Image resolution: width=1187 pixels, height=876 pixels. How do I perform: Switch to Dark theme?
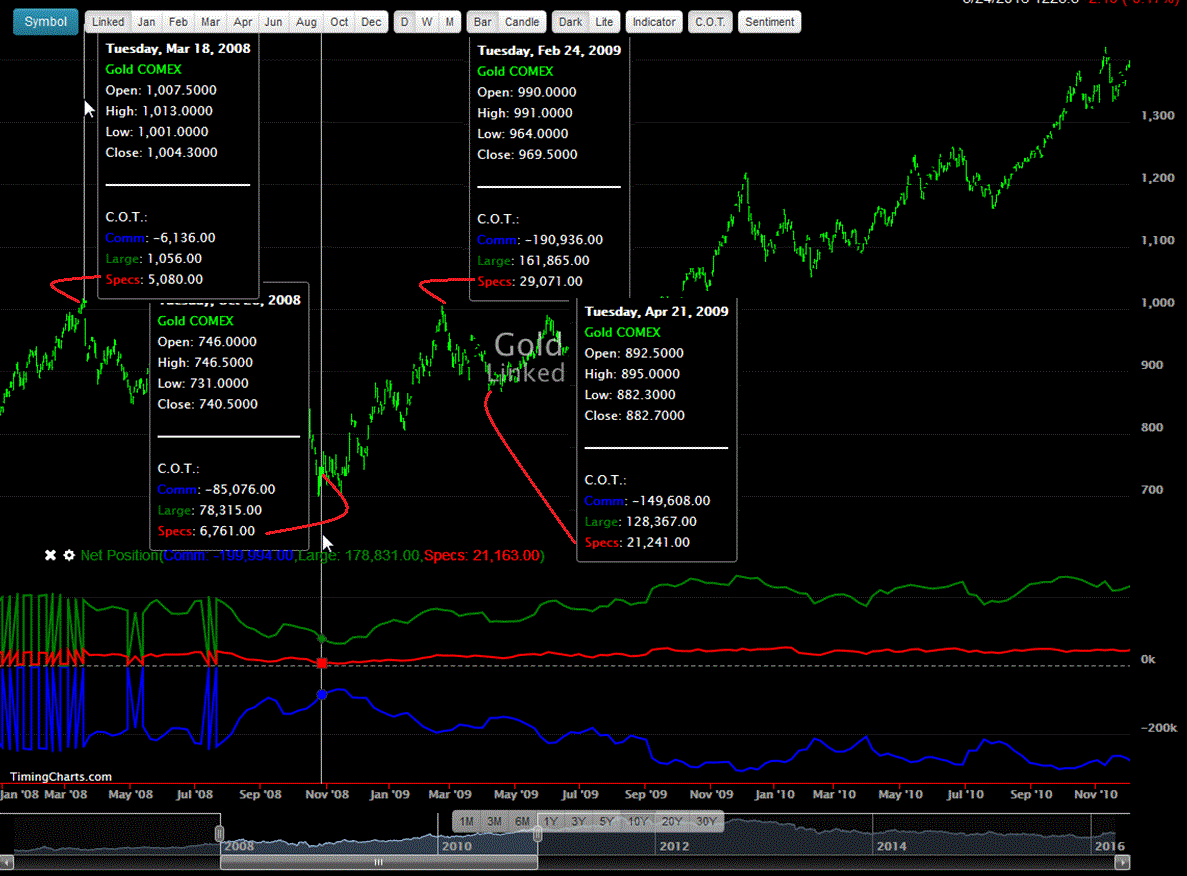(570, 22)
